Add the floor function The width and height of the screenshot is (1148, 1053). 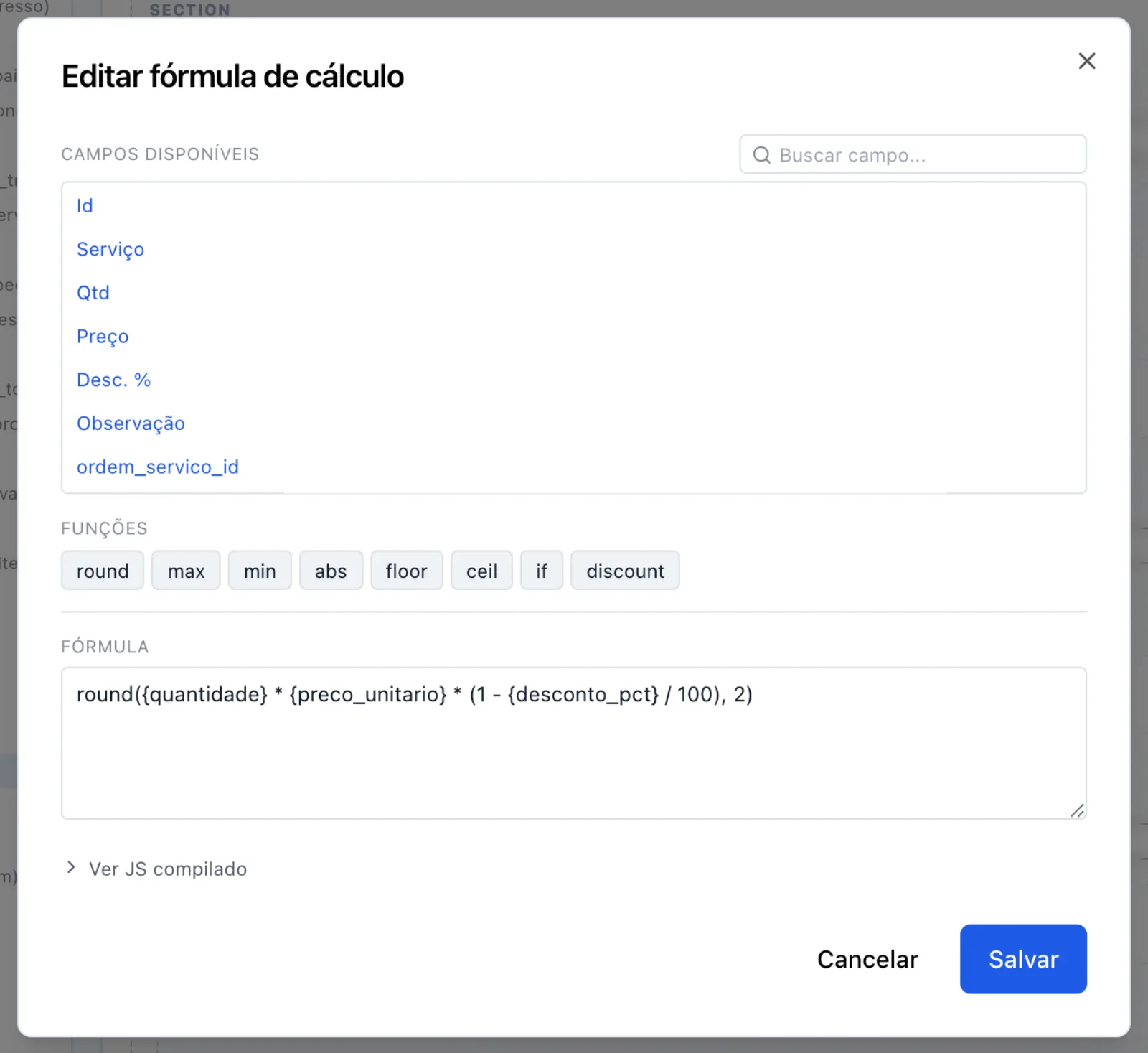(x=407, y=571)
